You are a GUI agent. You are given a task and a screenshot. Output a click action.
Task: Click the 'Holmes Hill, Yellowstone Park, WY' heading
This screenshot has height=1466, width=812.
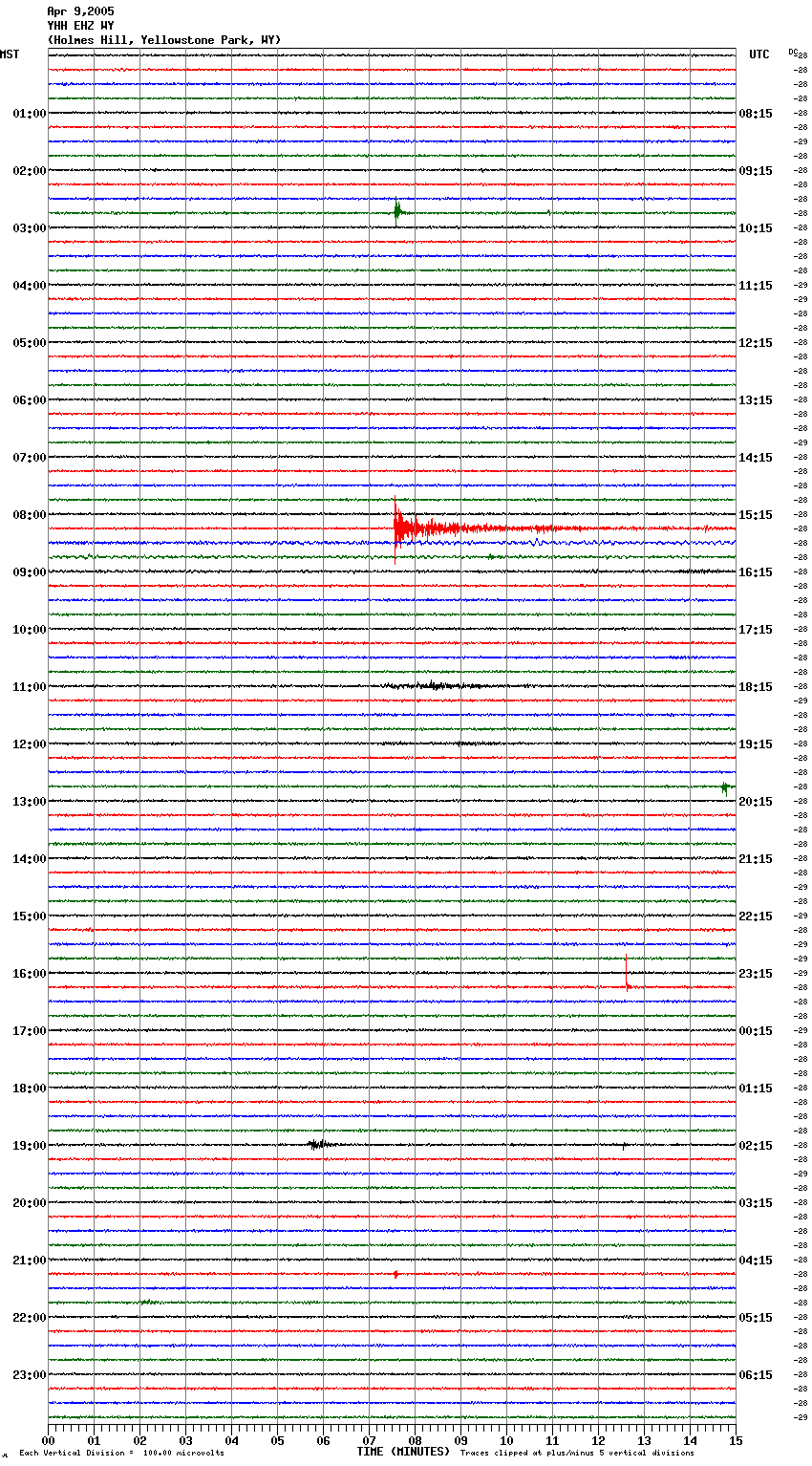(164, 40)
